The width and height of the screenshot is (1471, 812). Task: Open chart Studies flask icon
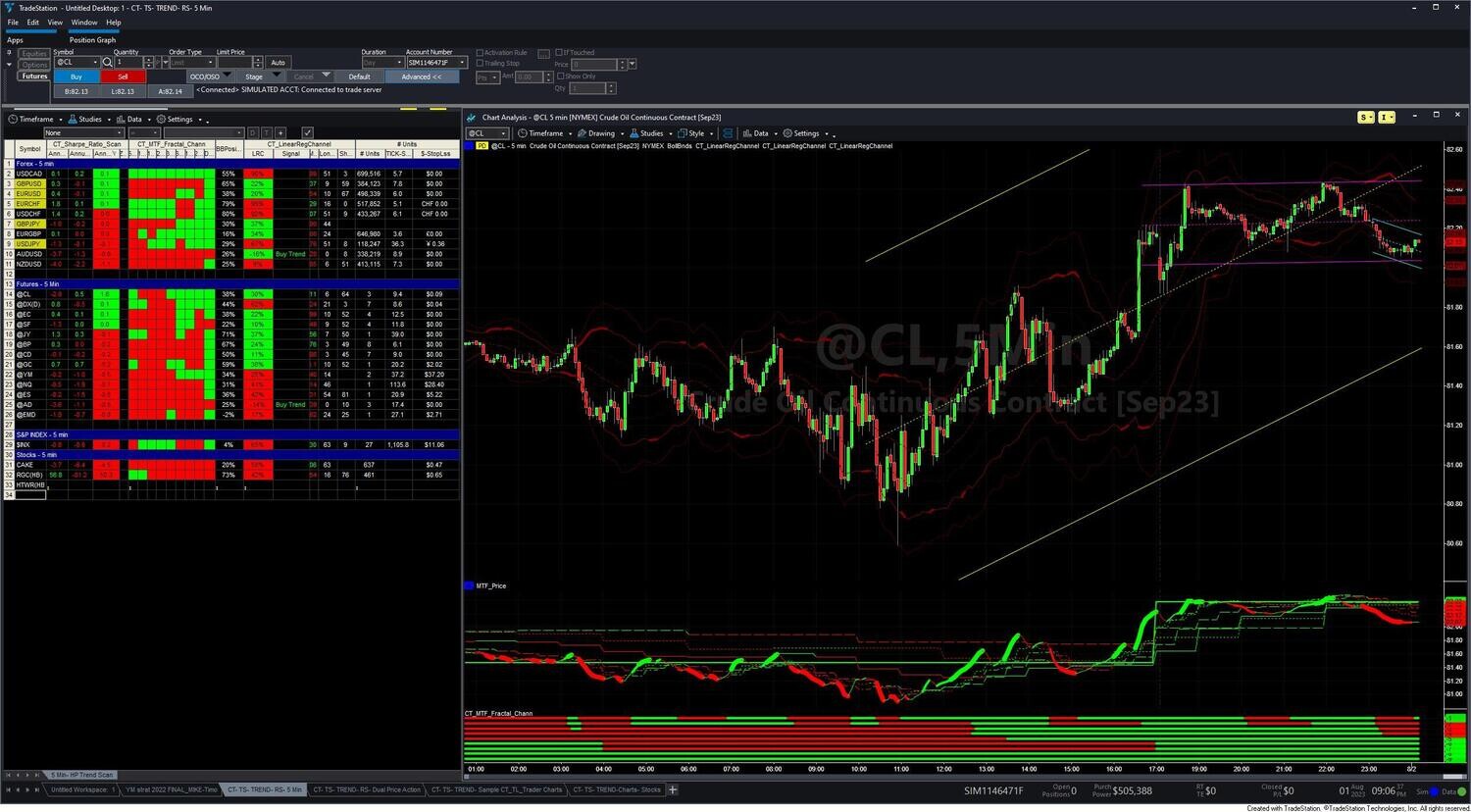tap(634, 133)
